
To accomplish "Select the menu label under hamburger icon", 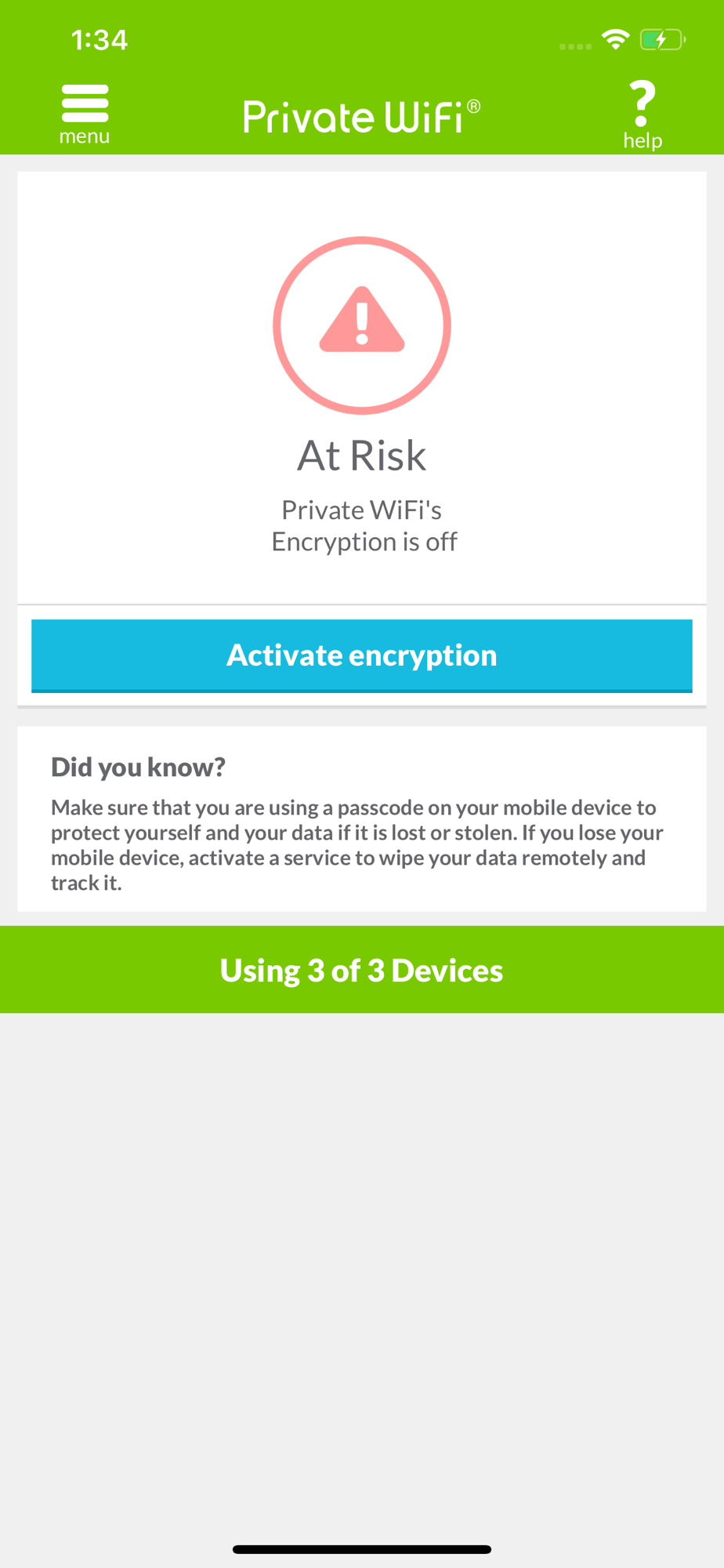I will pos(85,136).
